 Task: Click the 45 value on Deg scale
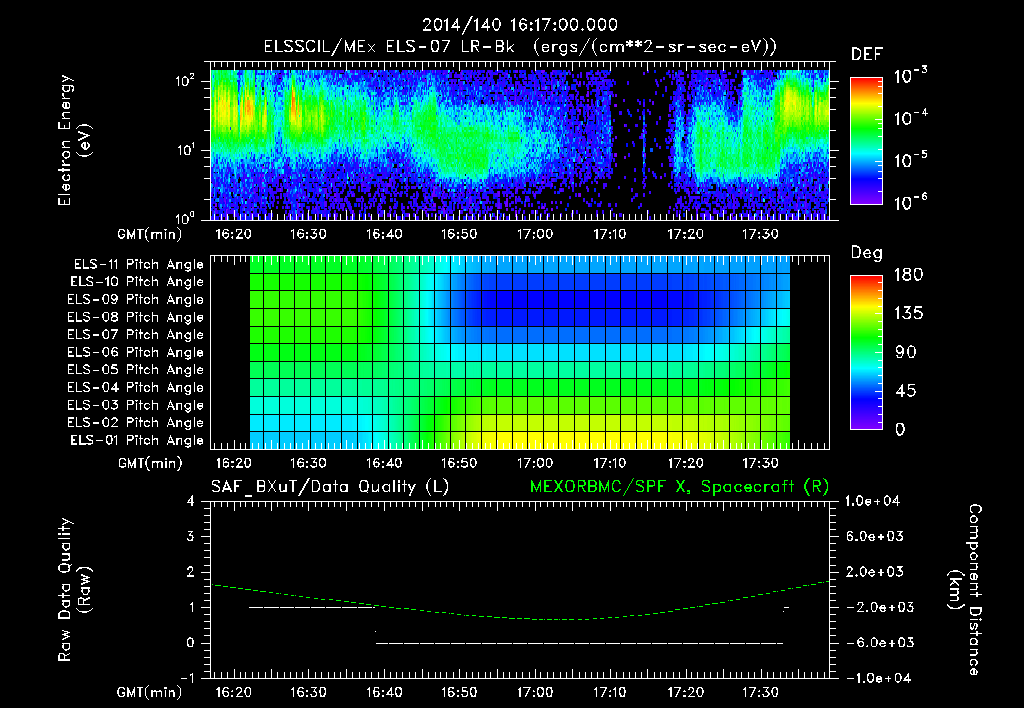pyautogui.click(x=906, y=391)
